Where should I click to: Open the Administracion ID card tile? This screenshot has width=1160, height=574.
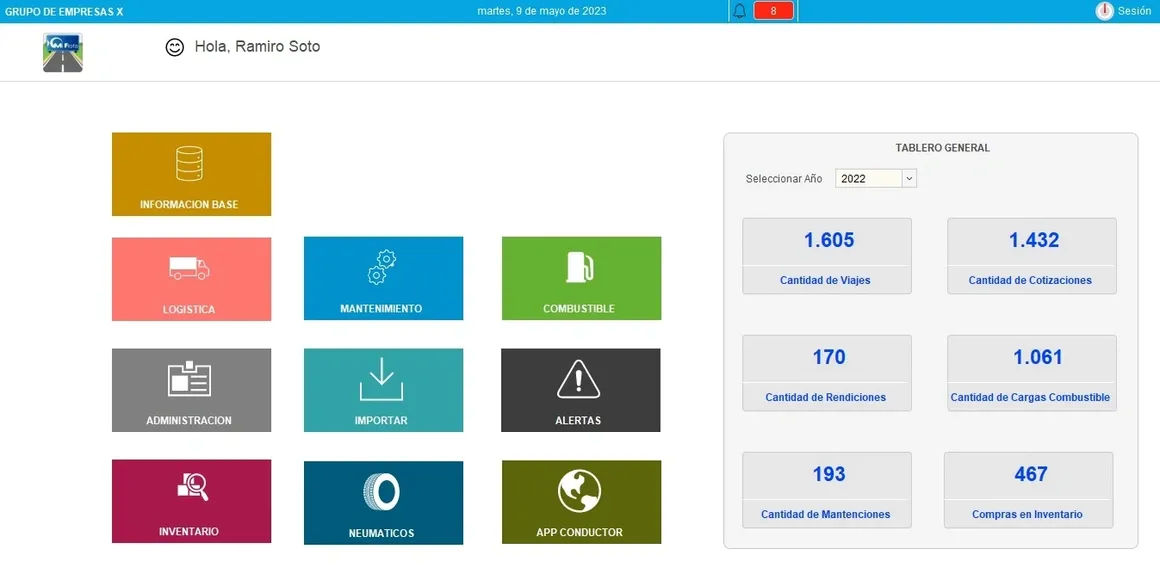[192, 390]
